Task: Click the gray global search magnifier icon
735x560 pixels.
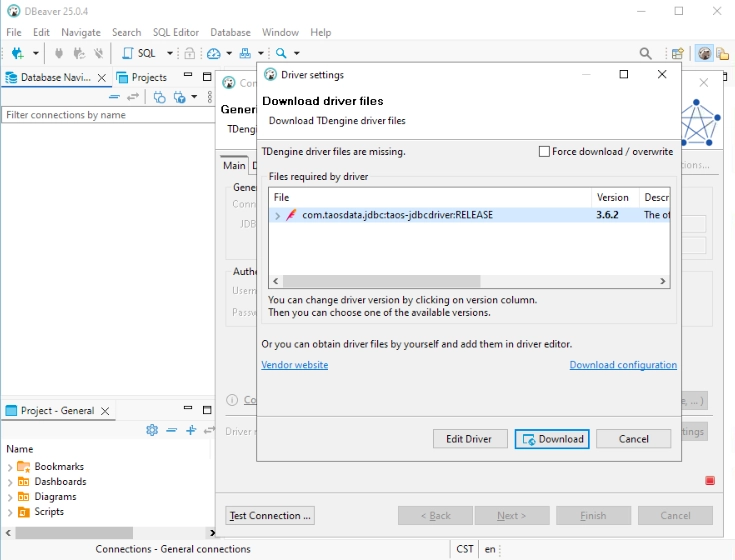Action: (x=645, y=53)
